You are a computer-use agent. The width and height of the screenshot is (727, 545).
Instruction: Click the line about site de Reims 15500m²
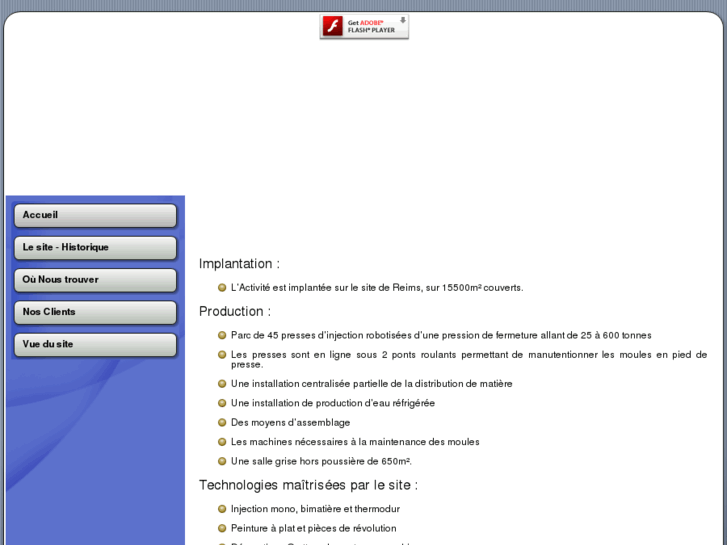(x=377, y=288)
